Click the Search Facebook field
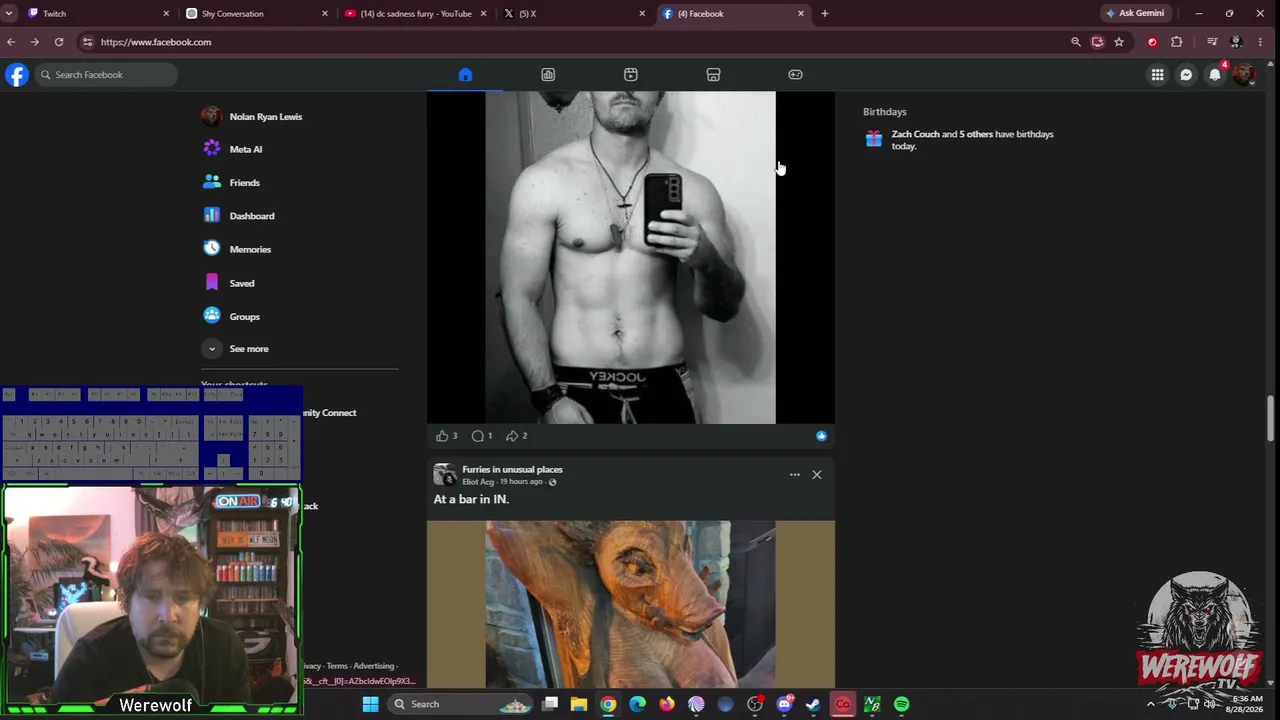The width and height of the screenshot is (1280, 720). pyautogui.click(x=107, y=75)
